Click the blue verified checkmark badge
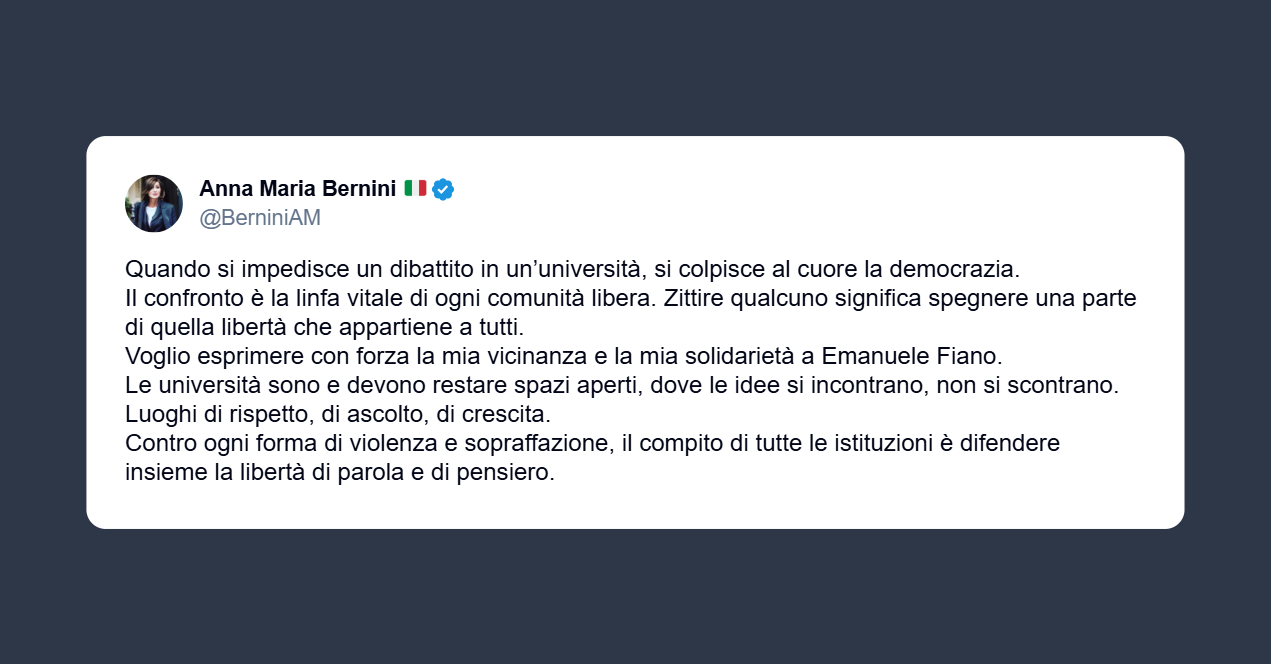 tap(443, 189)
